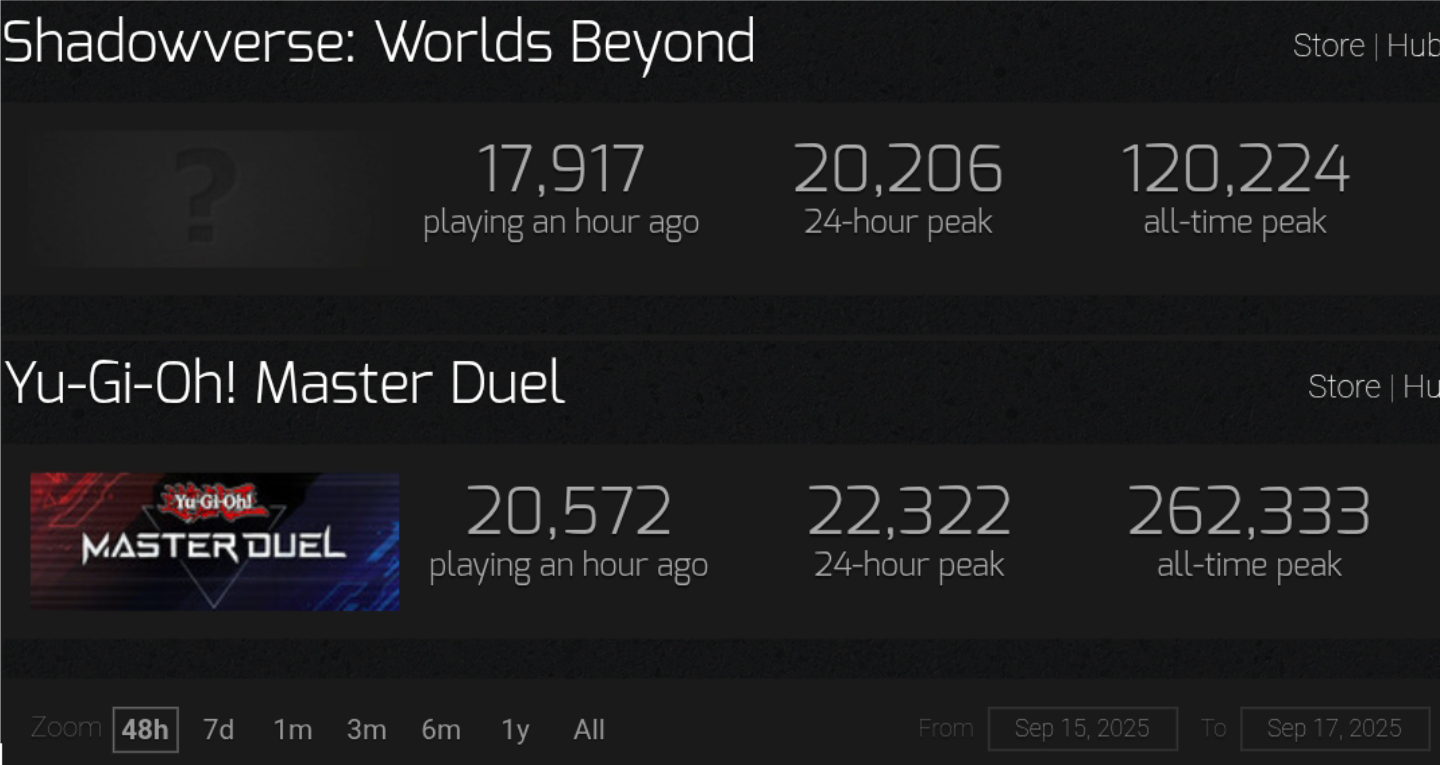Click the Shadowverse: Worlds Beyond title
This screenshot has height=765, width=1440.
tap(378, 42)
